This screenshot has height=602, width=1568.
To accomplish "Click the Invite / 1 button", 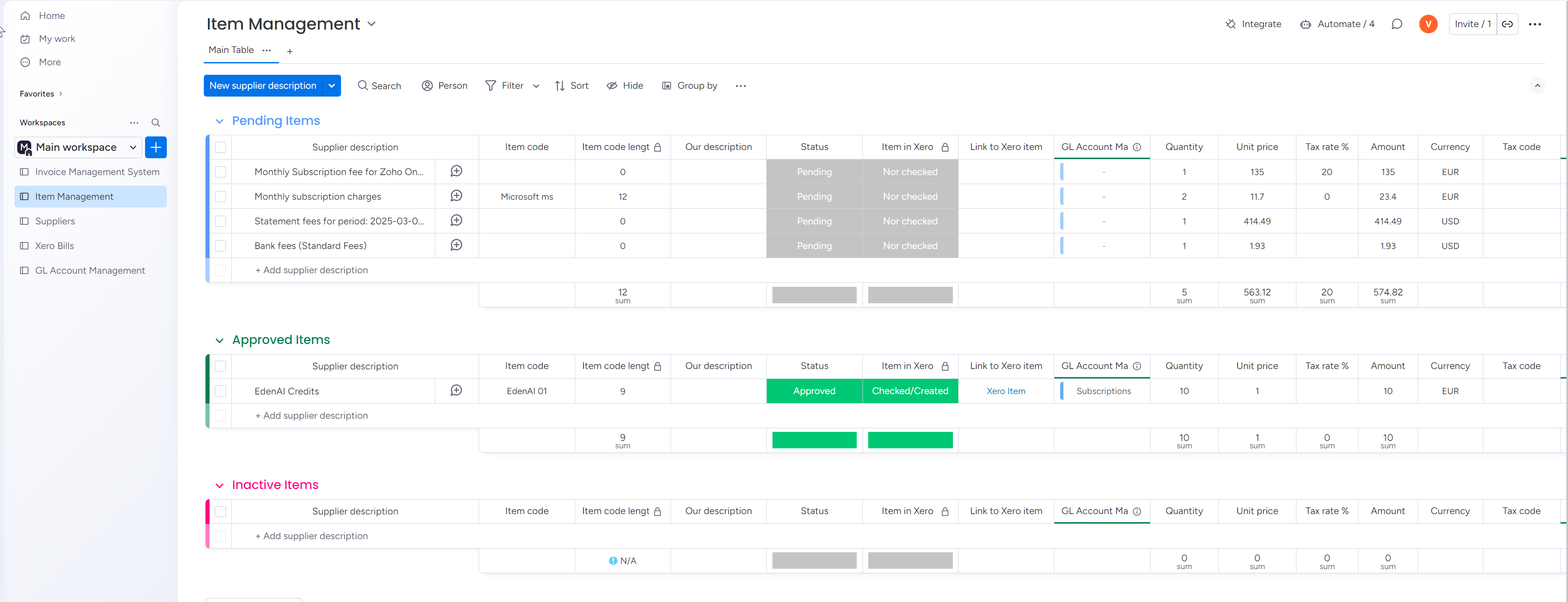I will click(x=1472, y=24).
